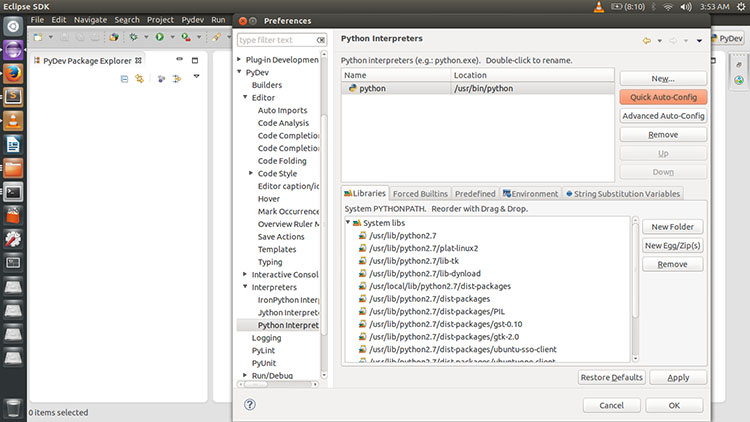Switch to the Environment tab
This screenshot has height=422, width=750.
click(x=530, y=194)
